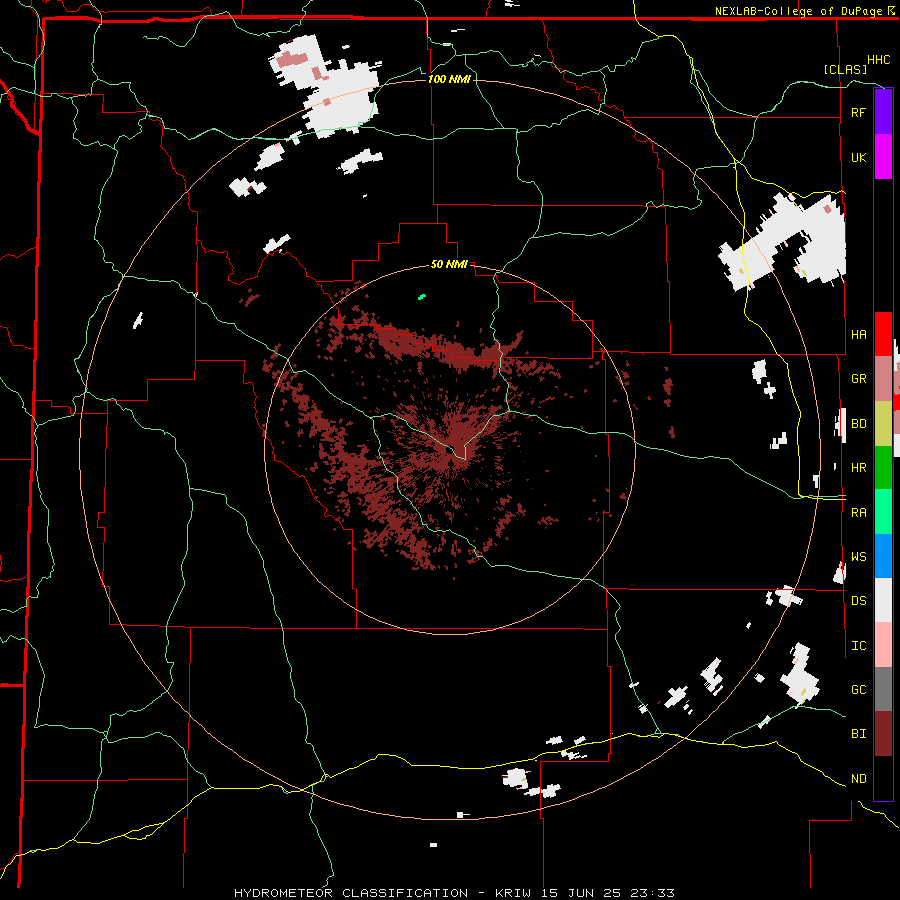This screenshot has width=900, height=900.
Task: Click the HYDROMETEOR CLASSIFICATION title text
Action: point(351,893)
